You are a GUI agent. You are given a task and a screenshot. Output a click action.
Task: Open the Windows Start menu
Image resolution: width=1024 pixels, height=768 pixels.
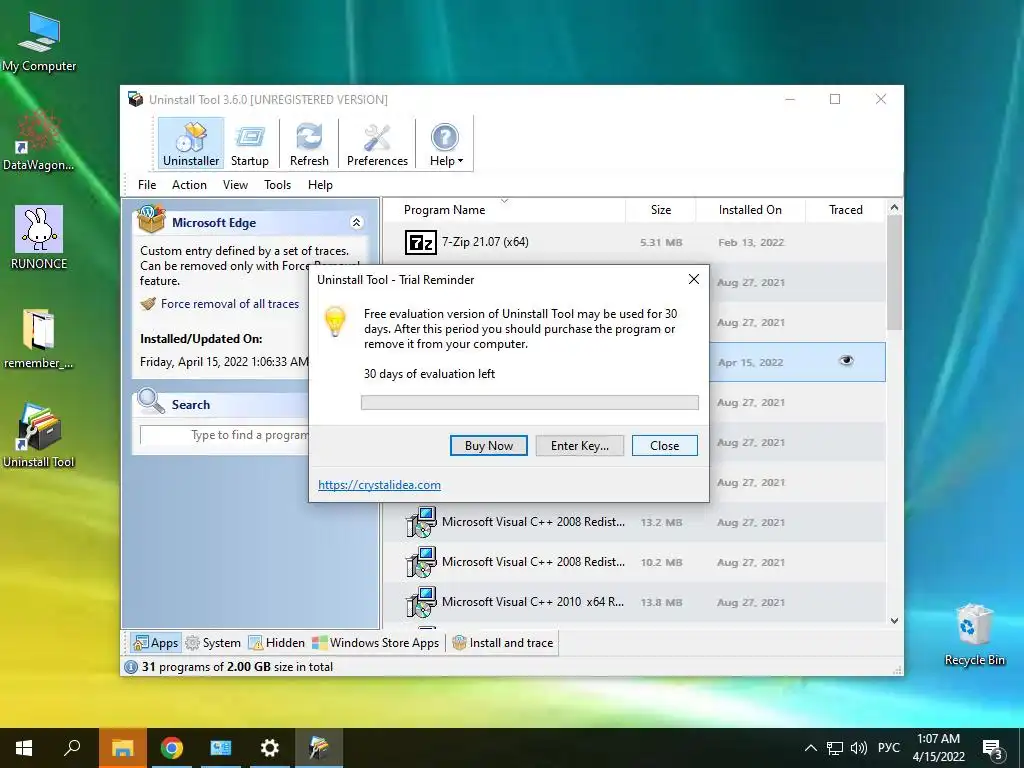(x=24, y=748)
